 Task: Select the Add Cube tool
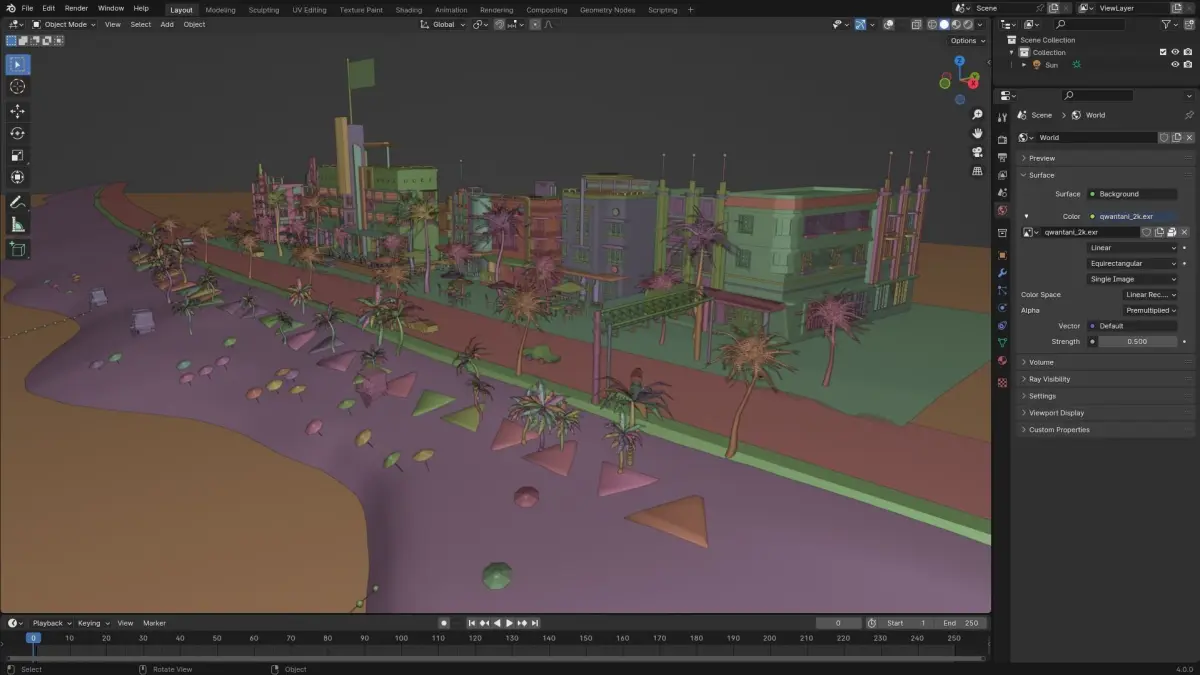pyautogui.click(x=18, y=248)
